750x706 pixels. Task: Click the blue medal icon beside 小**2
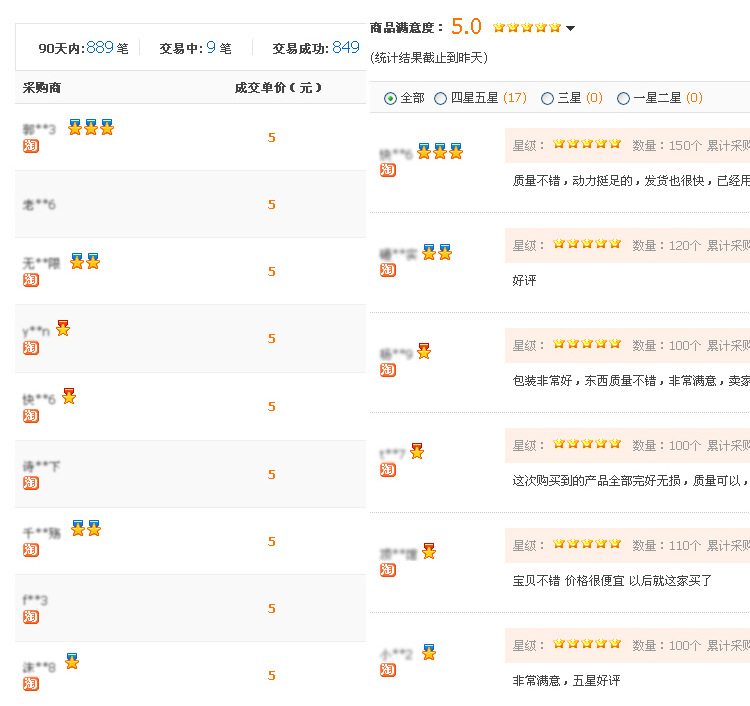(429, 652)
